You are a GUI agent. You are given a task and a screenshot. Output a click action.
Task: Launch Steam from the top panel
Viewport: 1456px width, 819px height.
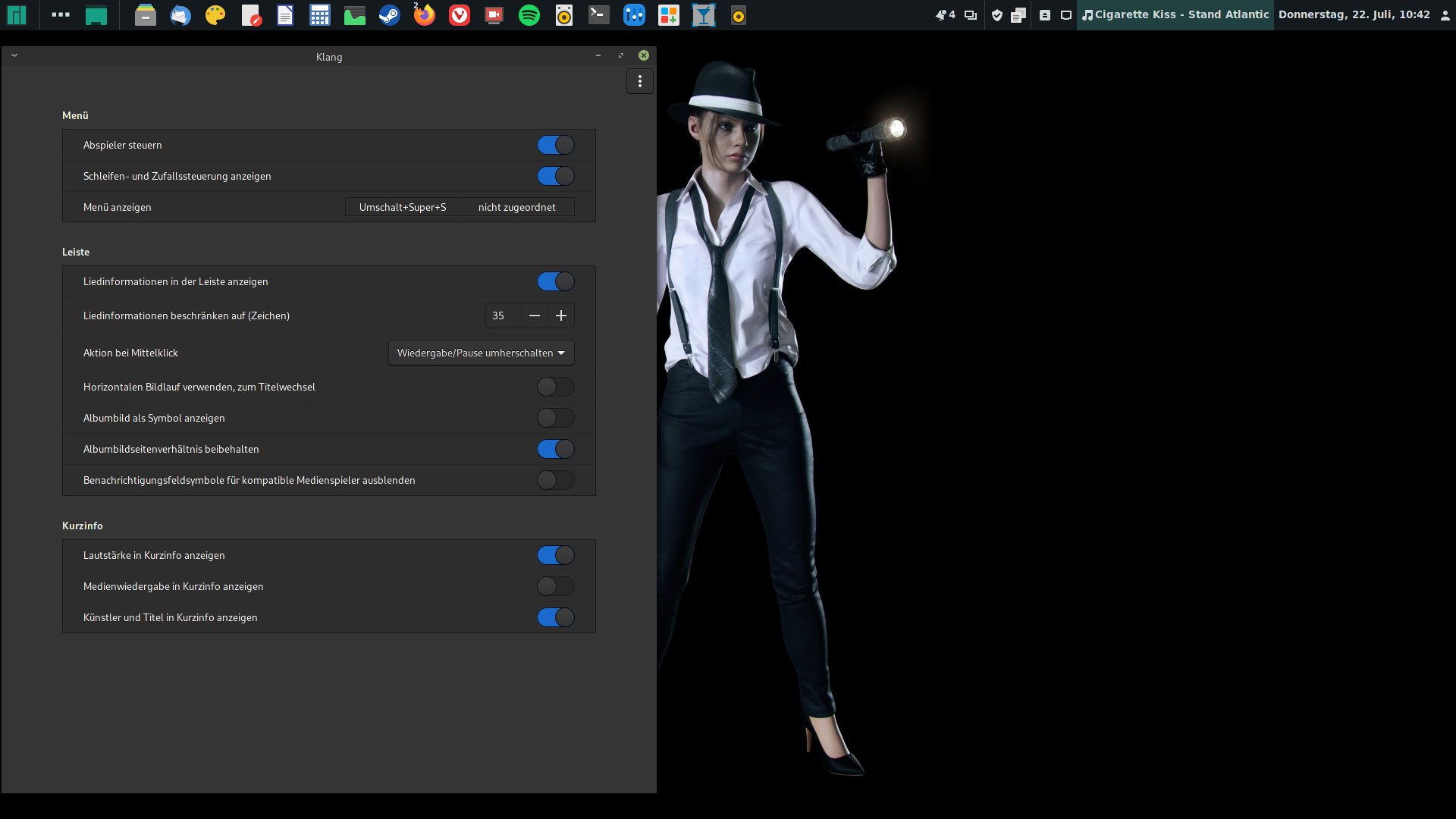click(x=389, y=15)
